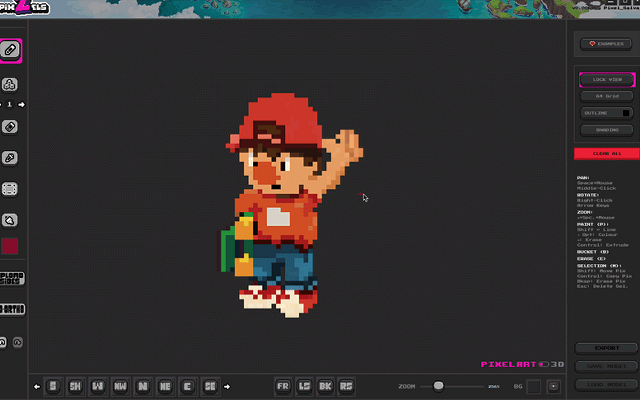Rotate view right with arrow after SE
This screenshot has height=400, width=640.
point(227,387)
